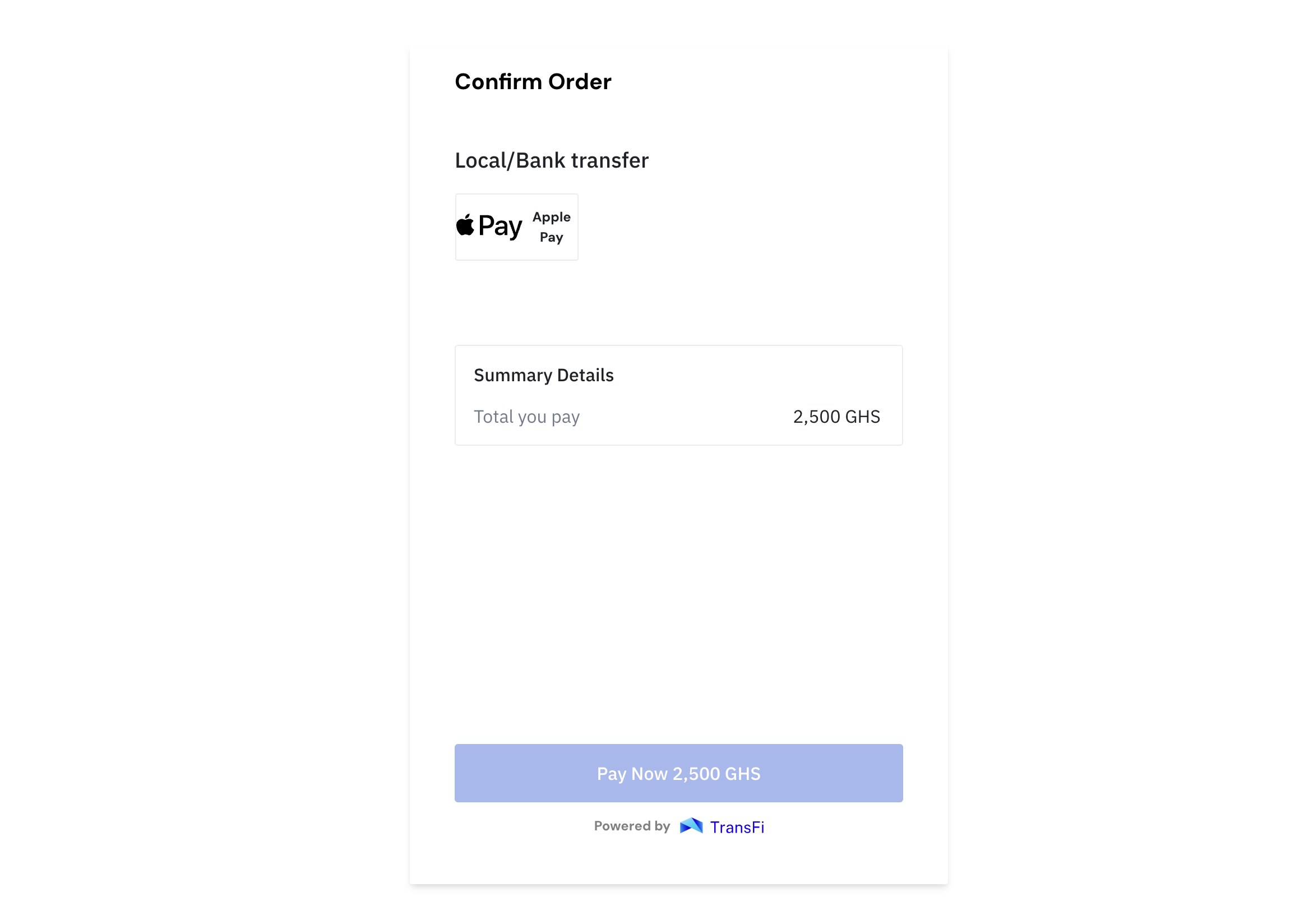Click "GHS" in the summary total amount
The height and width of the screenshot is (924, 1304).
(862, 417)
